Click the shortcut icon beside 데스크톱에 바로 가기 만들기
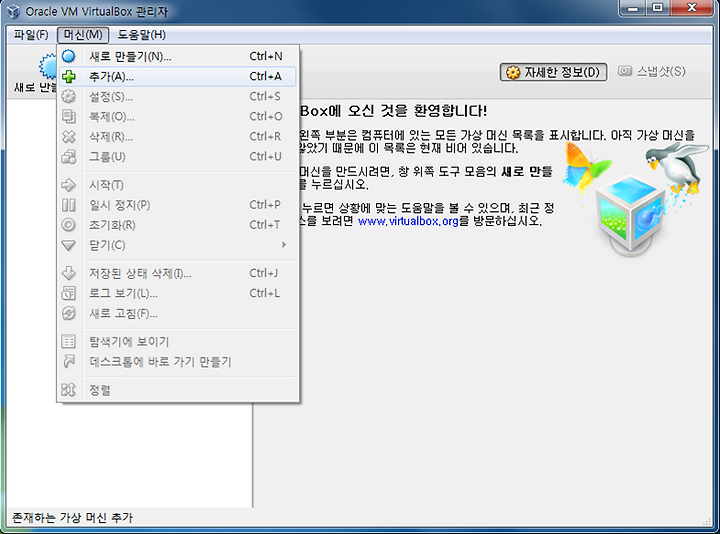The image size is (720, 534). 68,362
